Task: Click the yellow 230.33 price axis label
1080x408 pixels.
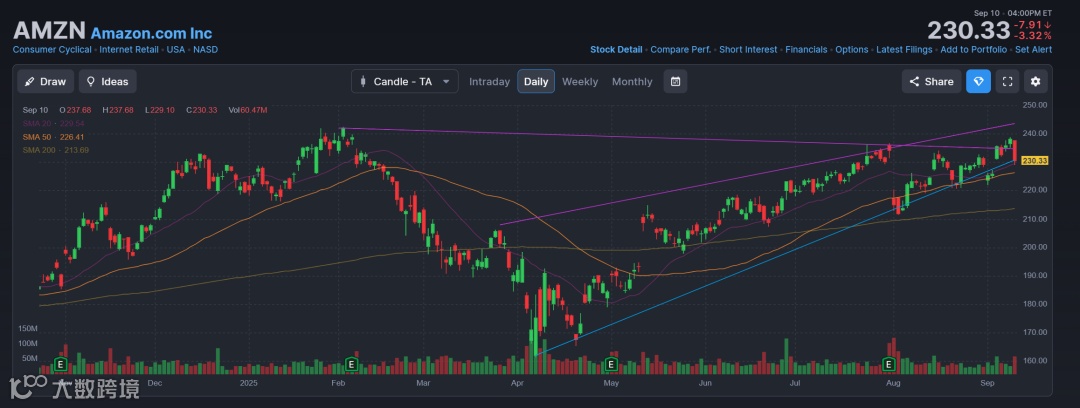Action: click(1034, 161)
